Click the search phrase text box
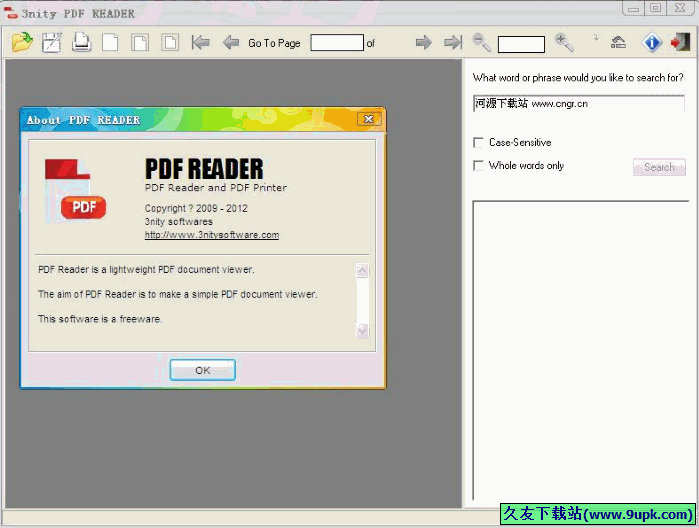The height and width of the screenshot is (528, 699). (x=579, y=103)
